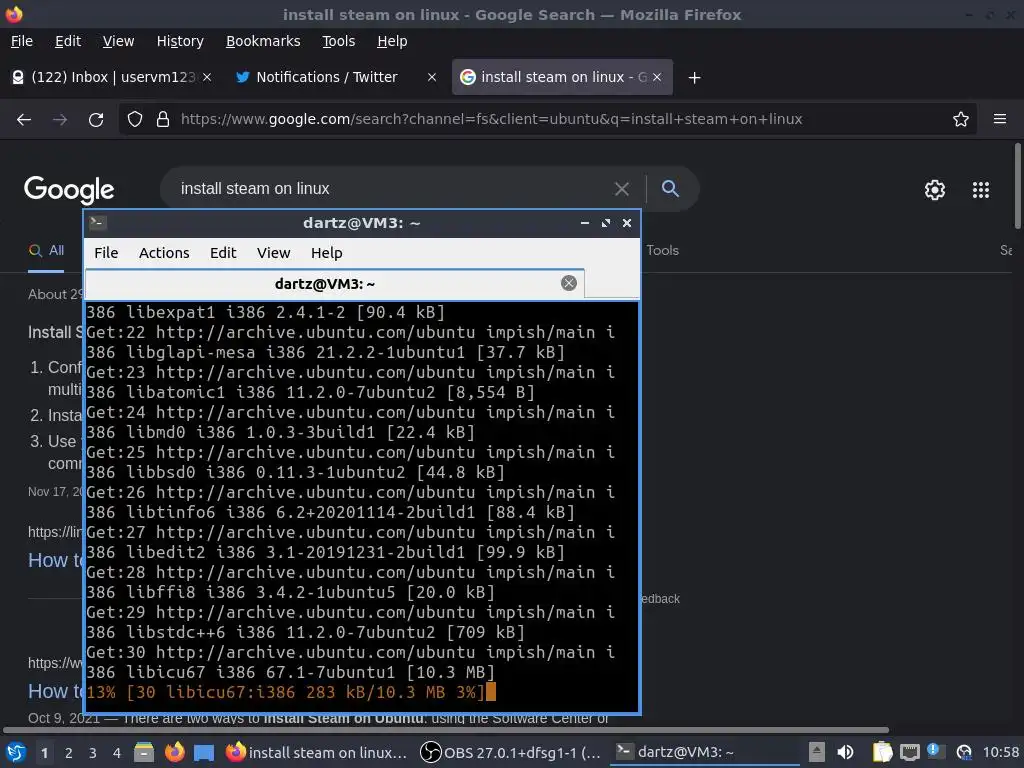The height and width of the screenshot is (768, 1024).
Task: Switch to workspace 3
Action: [93, 754]
